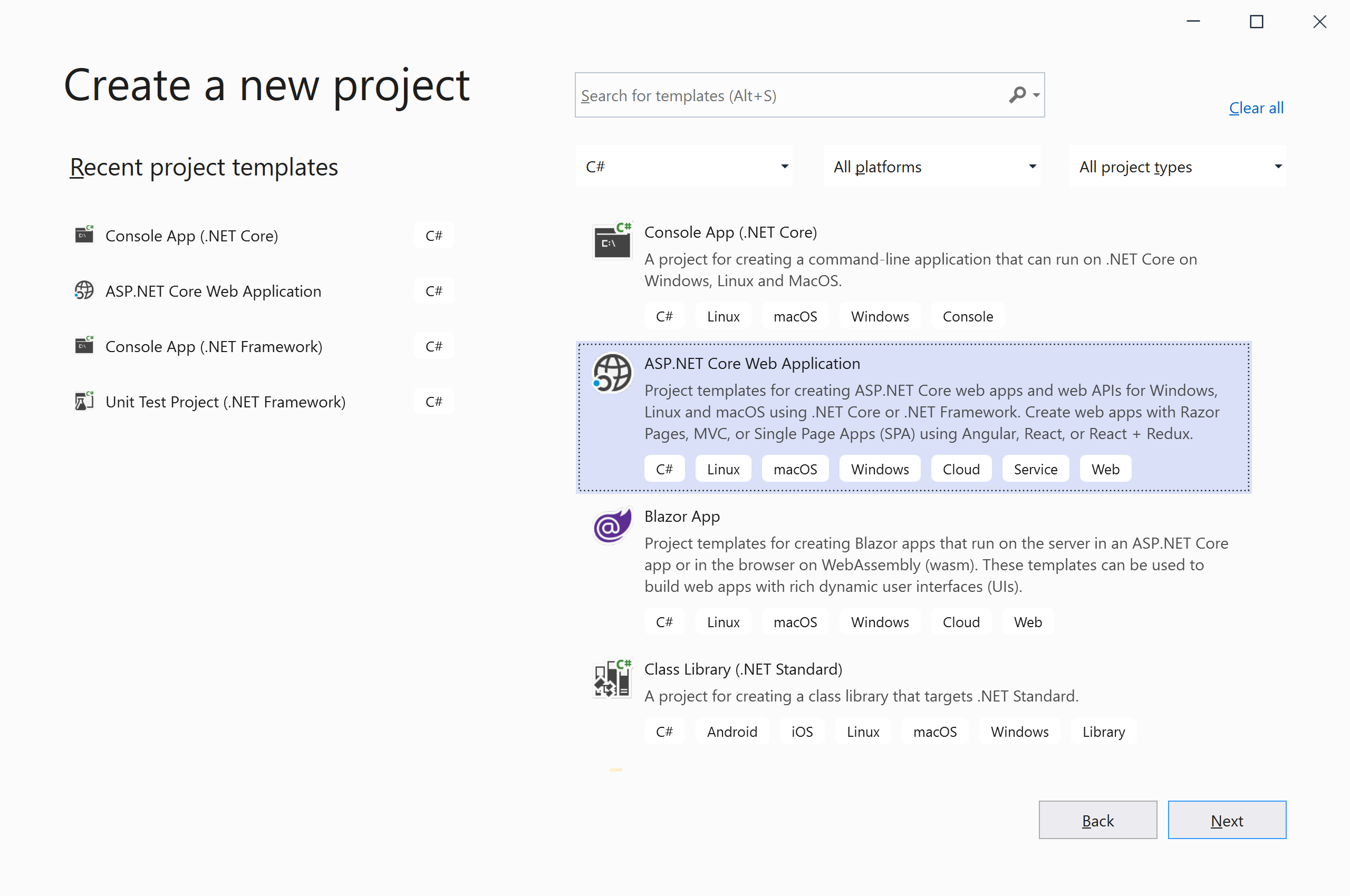Click the Class Library (.NET Standard) icon
1350x896 pixels.
[612, 679]
